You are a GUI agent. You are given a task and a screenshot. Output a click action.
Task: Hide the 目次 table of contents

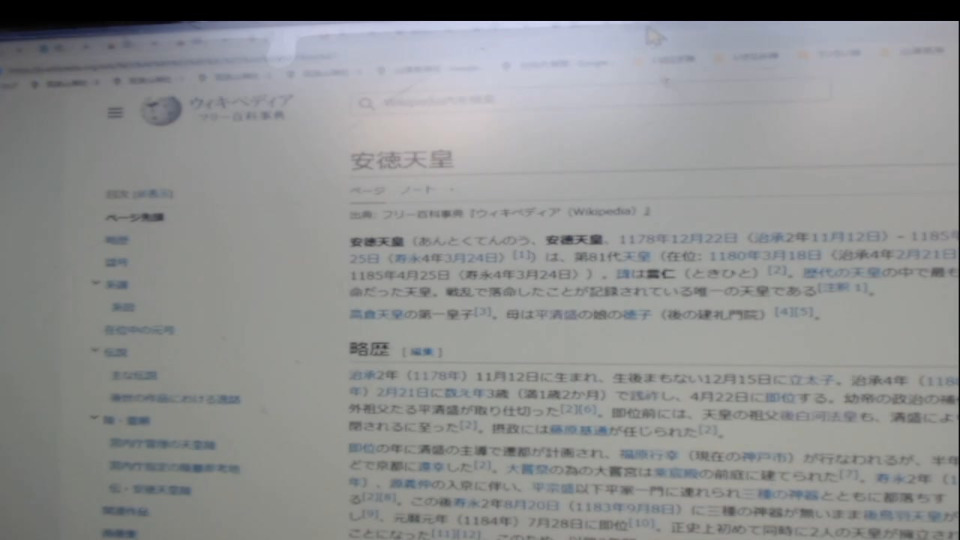(x=154, y=194)
